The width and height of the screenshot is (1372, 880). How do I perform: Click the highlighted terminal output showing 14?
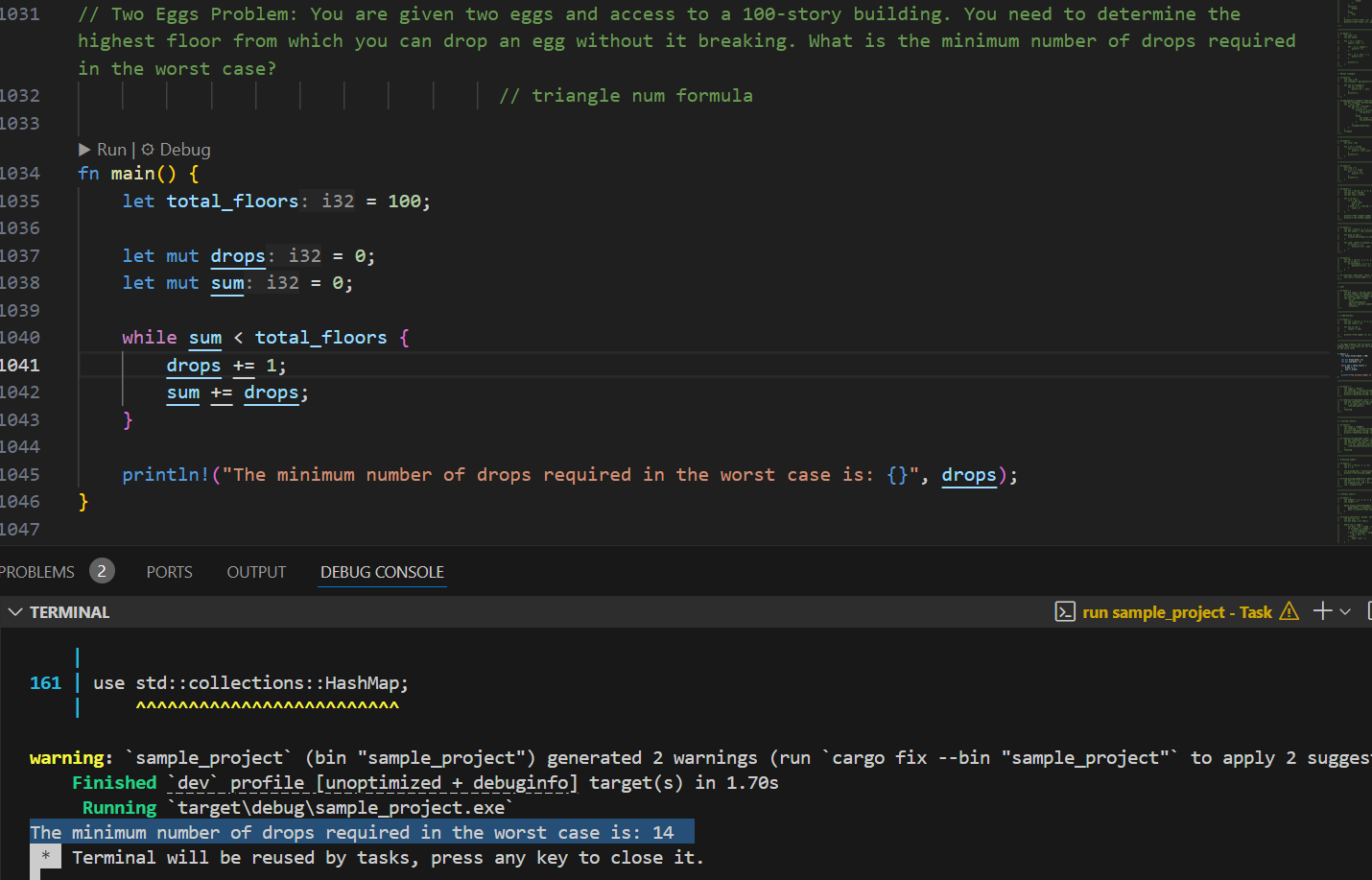(x=362, y=832)
